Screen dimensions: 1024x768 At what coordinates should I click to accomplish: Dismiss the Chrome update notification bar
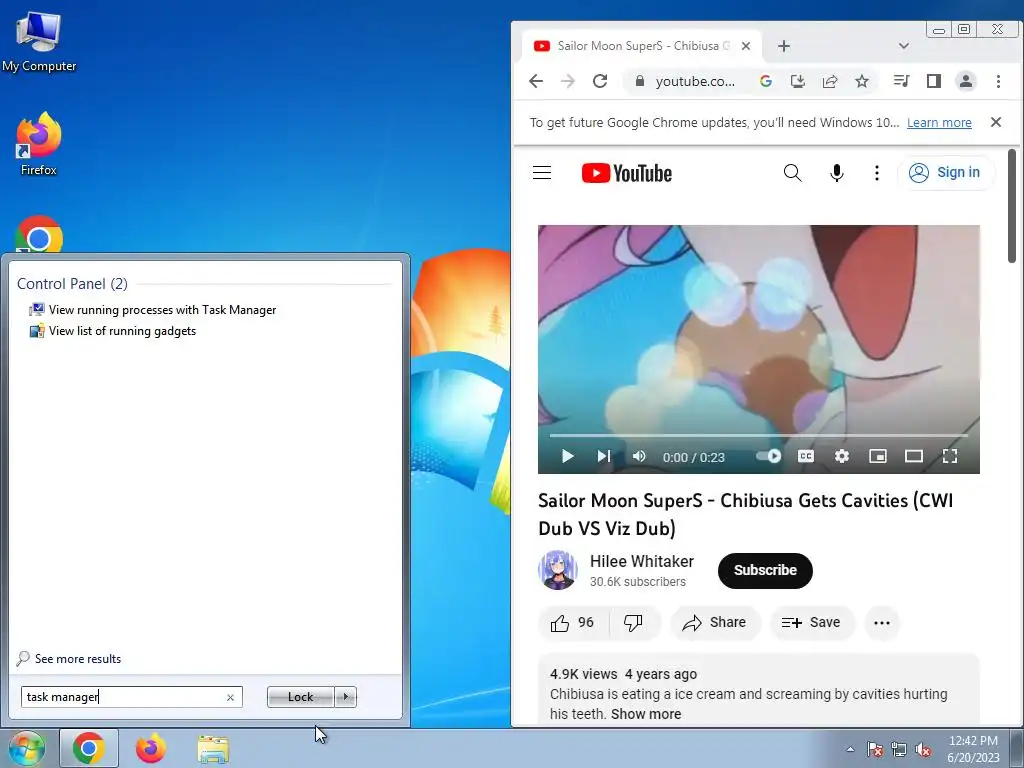click(x=995, y=122)
